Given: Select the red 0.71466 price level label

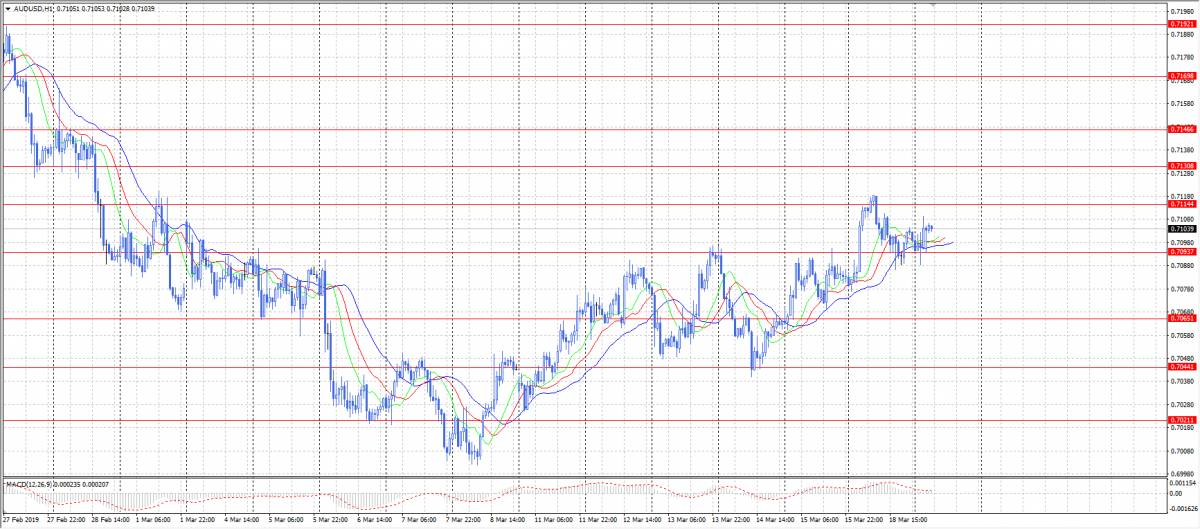Looking at the screenshot, I should point(1182,129).
